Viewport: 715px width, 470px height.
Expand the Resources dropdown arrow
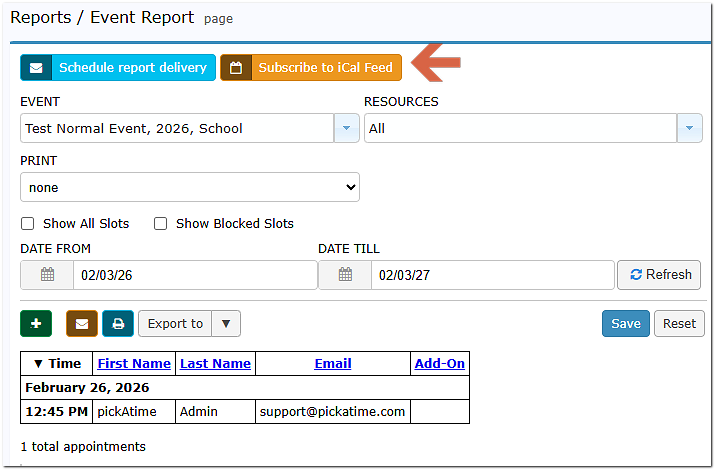click(x=689, y=128)
